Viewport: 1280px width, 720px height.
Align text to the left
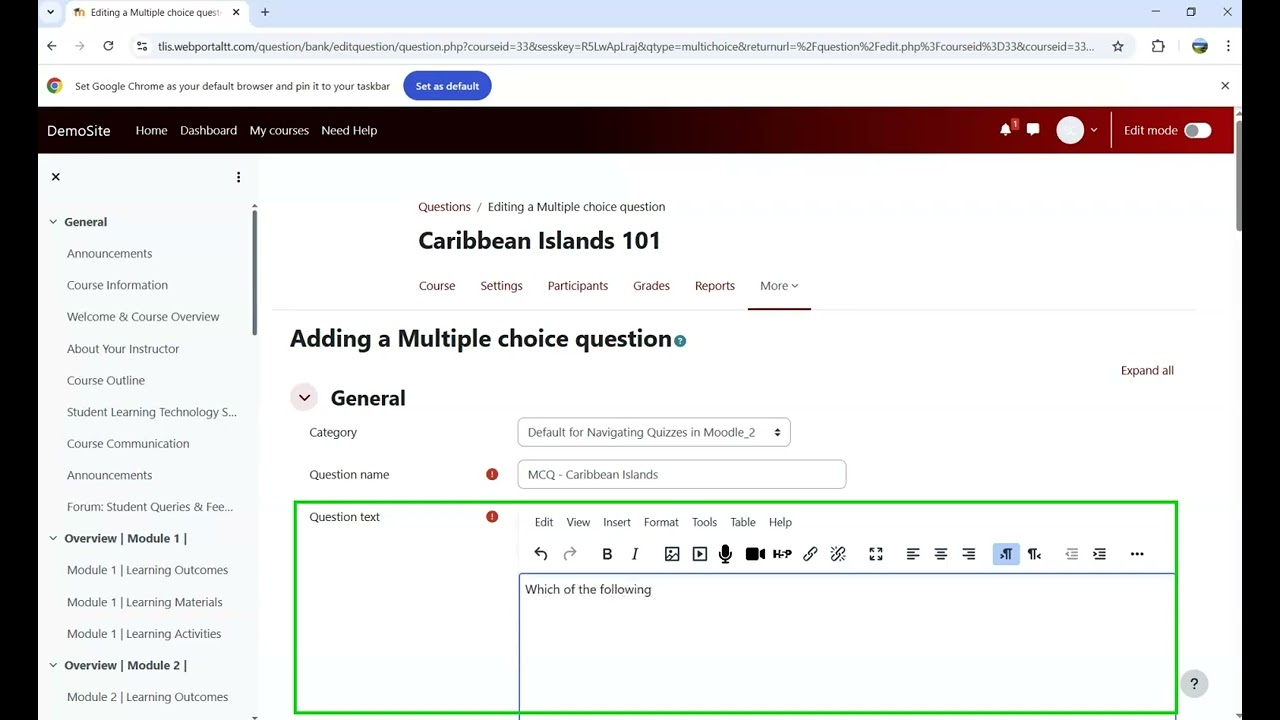click(x=913, y=554)
